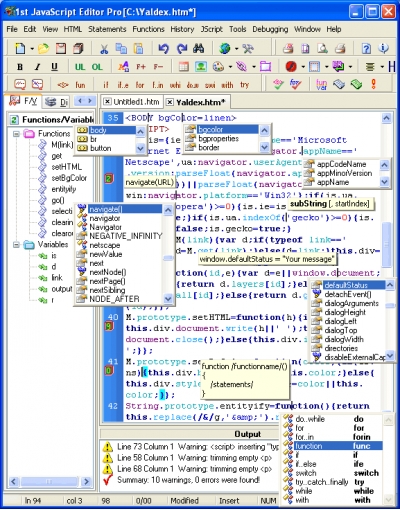Select the output variable in the tree

[62, 289]
